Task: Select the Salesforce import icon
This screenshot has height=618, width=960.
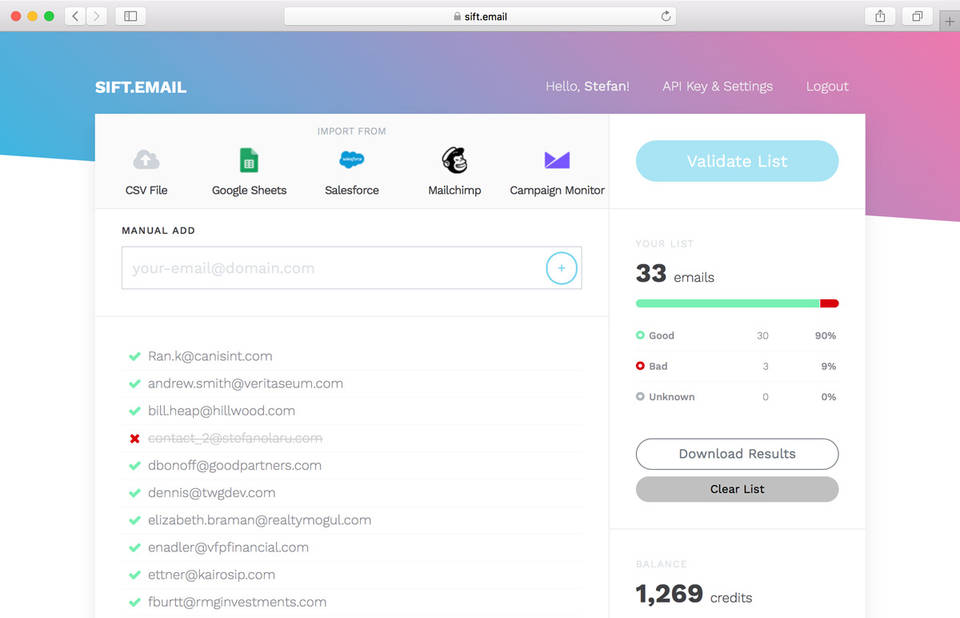Action: [x=352, y=160]
